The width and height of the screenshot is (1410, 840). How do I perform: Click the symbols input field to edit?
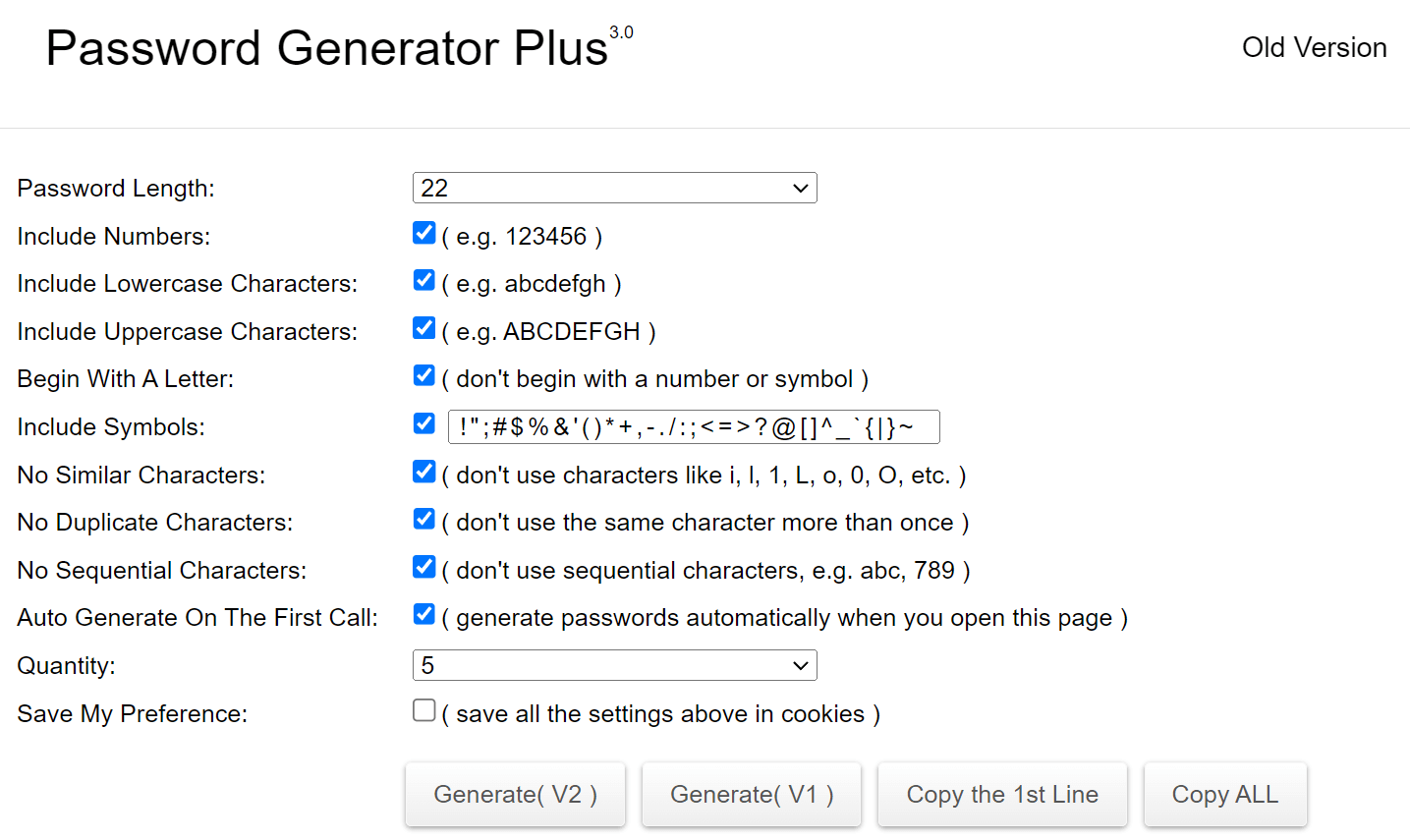(694, 426)
